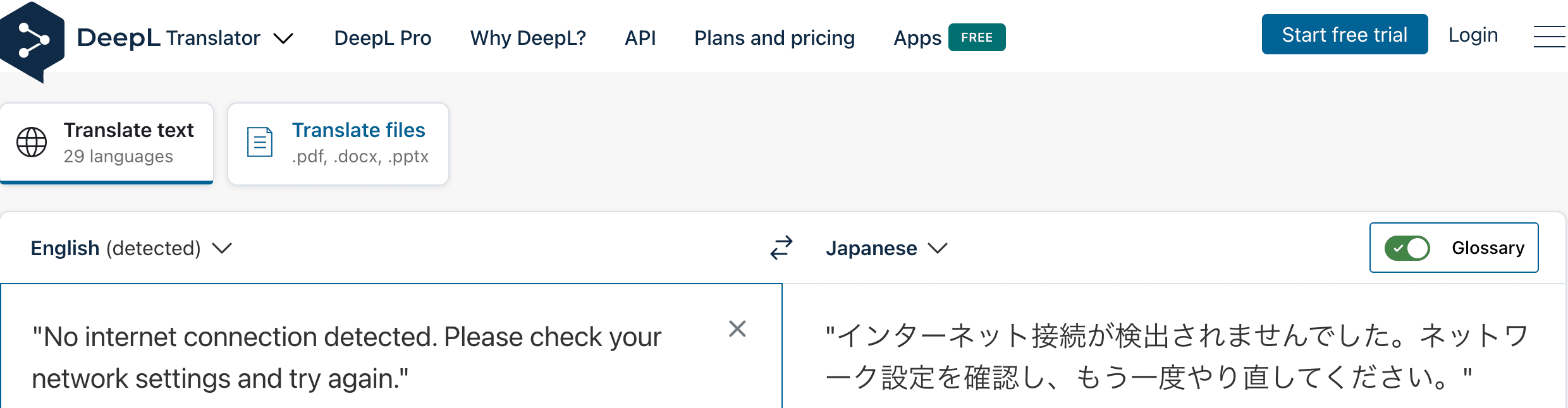Open the Japanese target language dropdown
The height and width of the screenshot is (408, 1568).
point(886,248)
